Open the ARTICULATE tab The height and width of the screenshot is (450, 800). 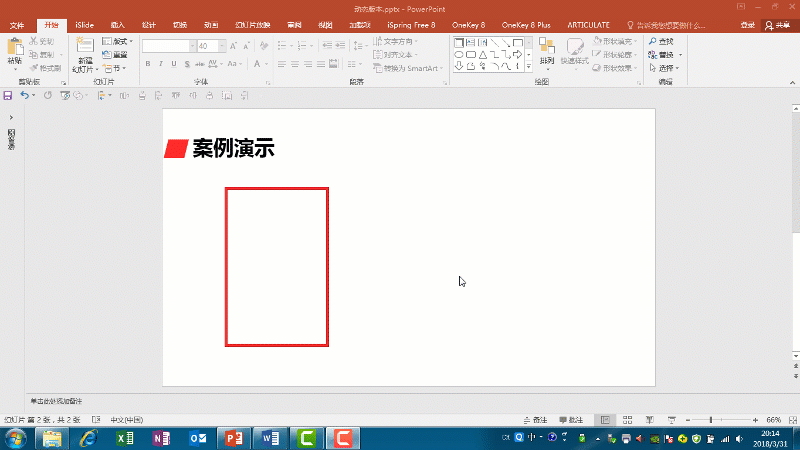click(x=588, y=25)
